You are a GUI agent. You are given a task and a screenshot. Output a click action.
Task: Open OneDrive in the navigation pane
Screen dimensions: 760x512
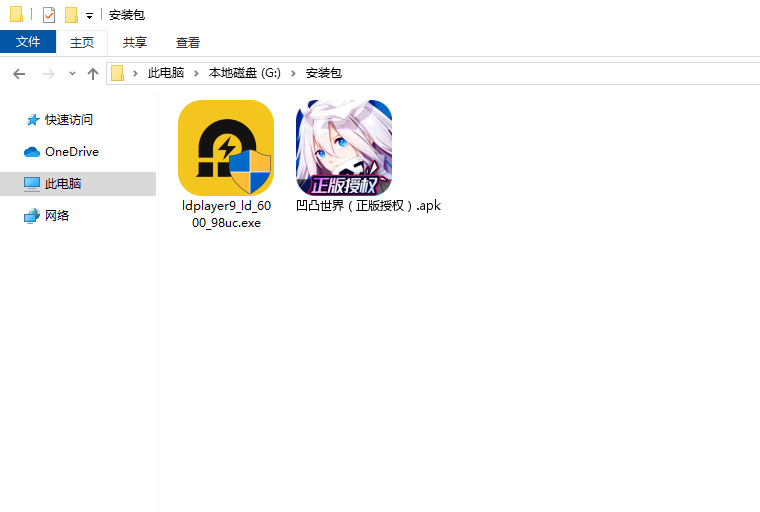click(x=72, y=152)
